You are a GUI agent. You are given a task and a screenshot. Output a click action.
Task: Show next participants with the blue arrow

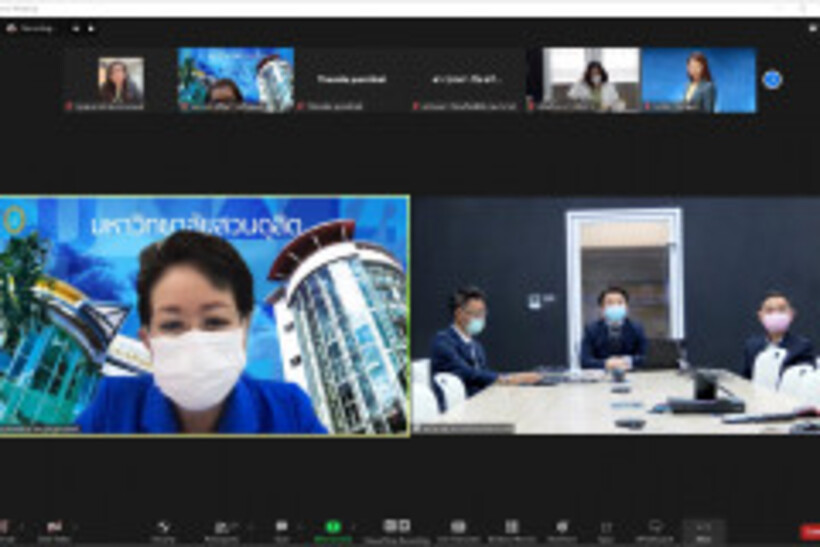point(772,79)
